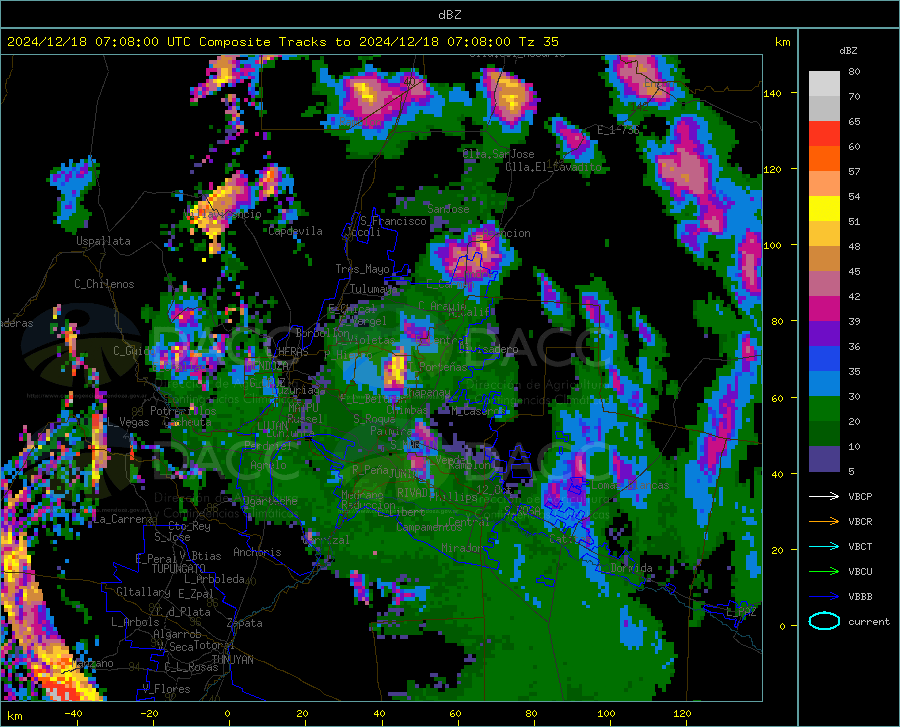Image resolution: width=900 pixels, height=727 pixels.
Task: Click the 'E_1-736' label on the map
Action: (618, 130)
